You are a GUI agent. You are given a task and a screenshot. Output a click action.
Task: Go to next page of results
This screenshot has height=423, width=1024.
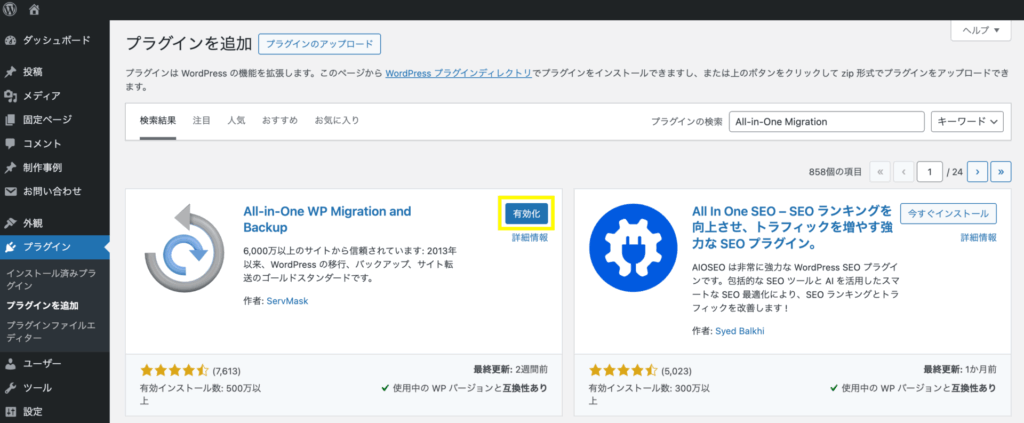(979, 172)
